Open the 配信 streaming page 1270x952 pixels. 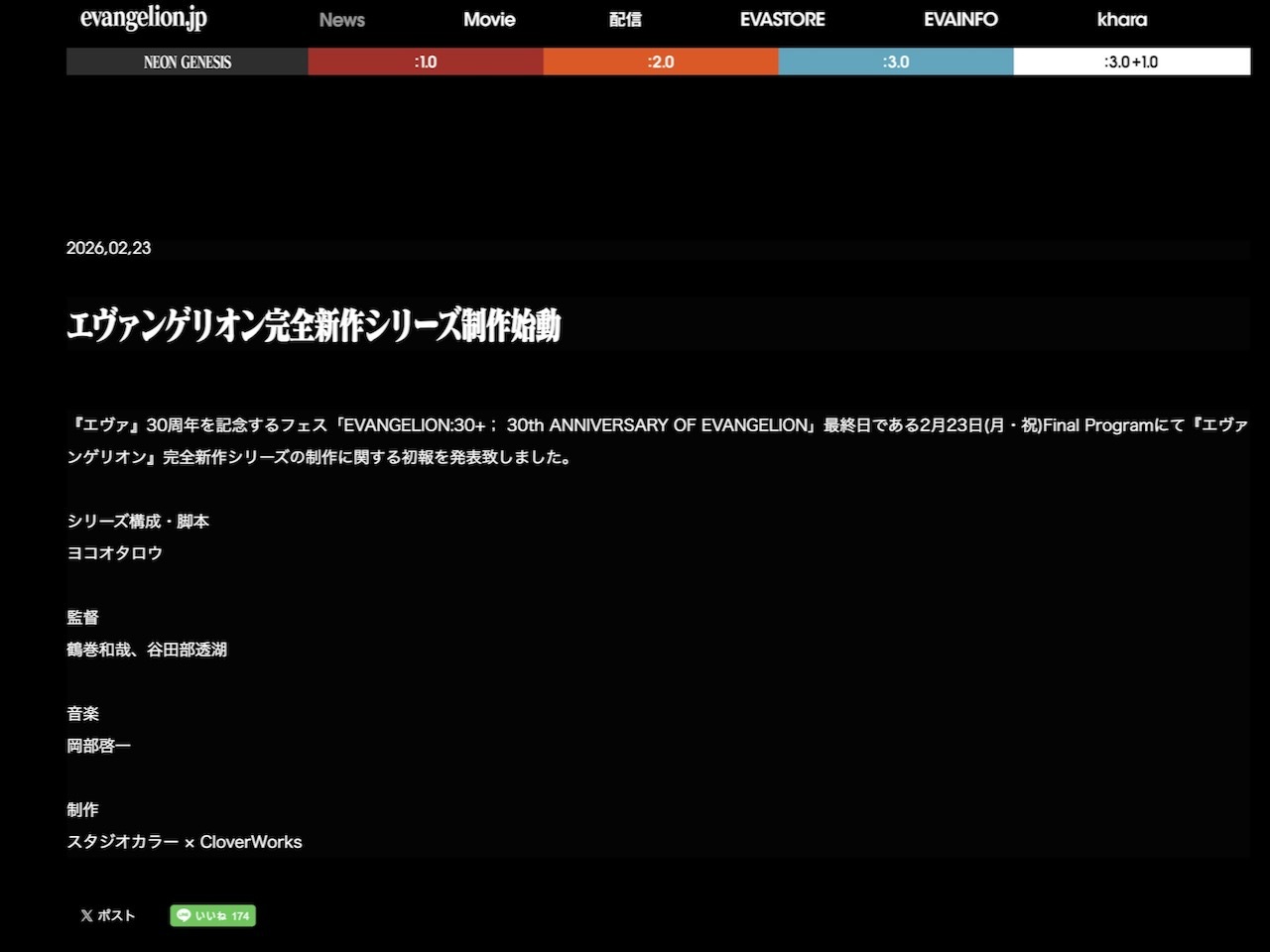pyautogui.click(x=625, y=20)
